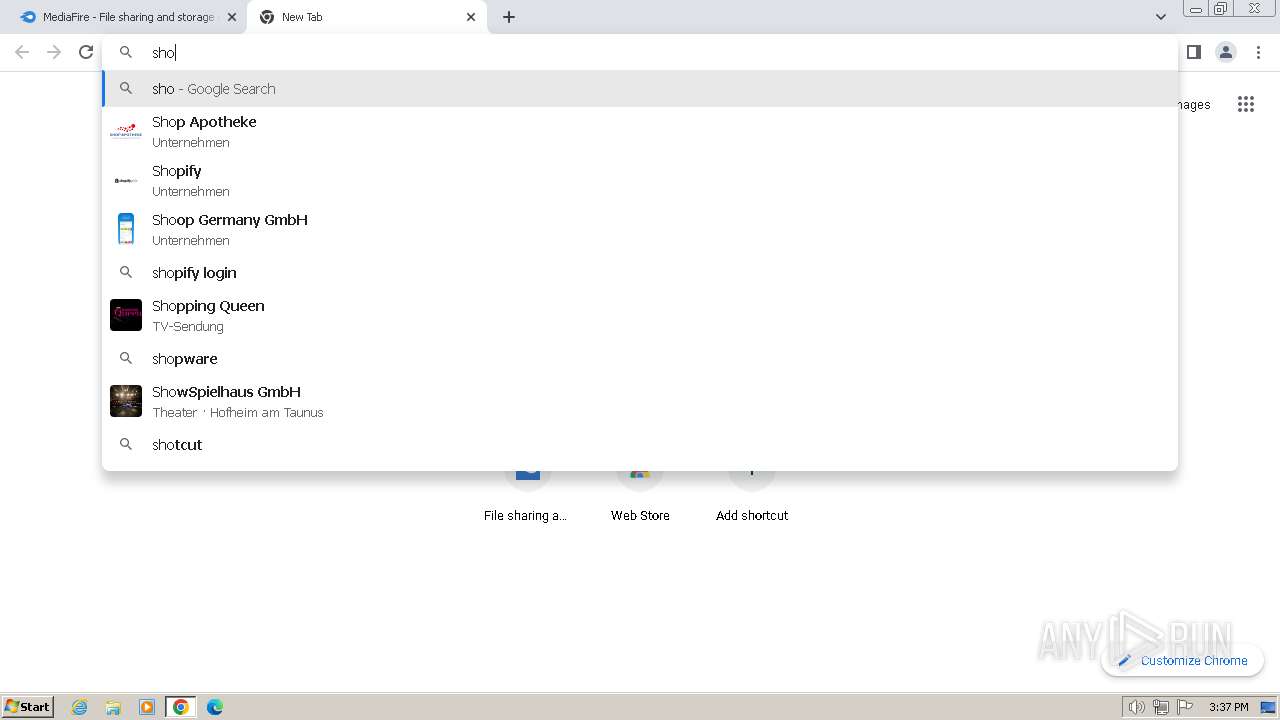This screenshot has width=1280, height=720.
Task: Go back with the back arrow
Action: [22, 52]
